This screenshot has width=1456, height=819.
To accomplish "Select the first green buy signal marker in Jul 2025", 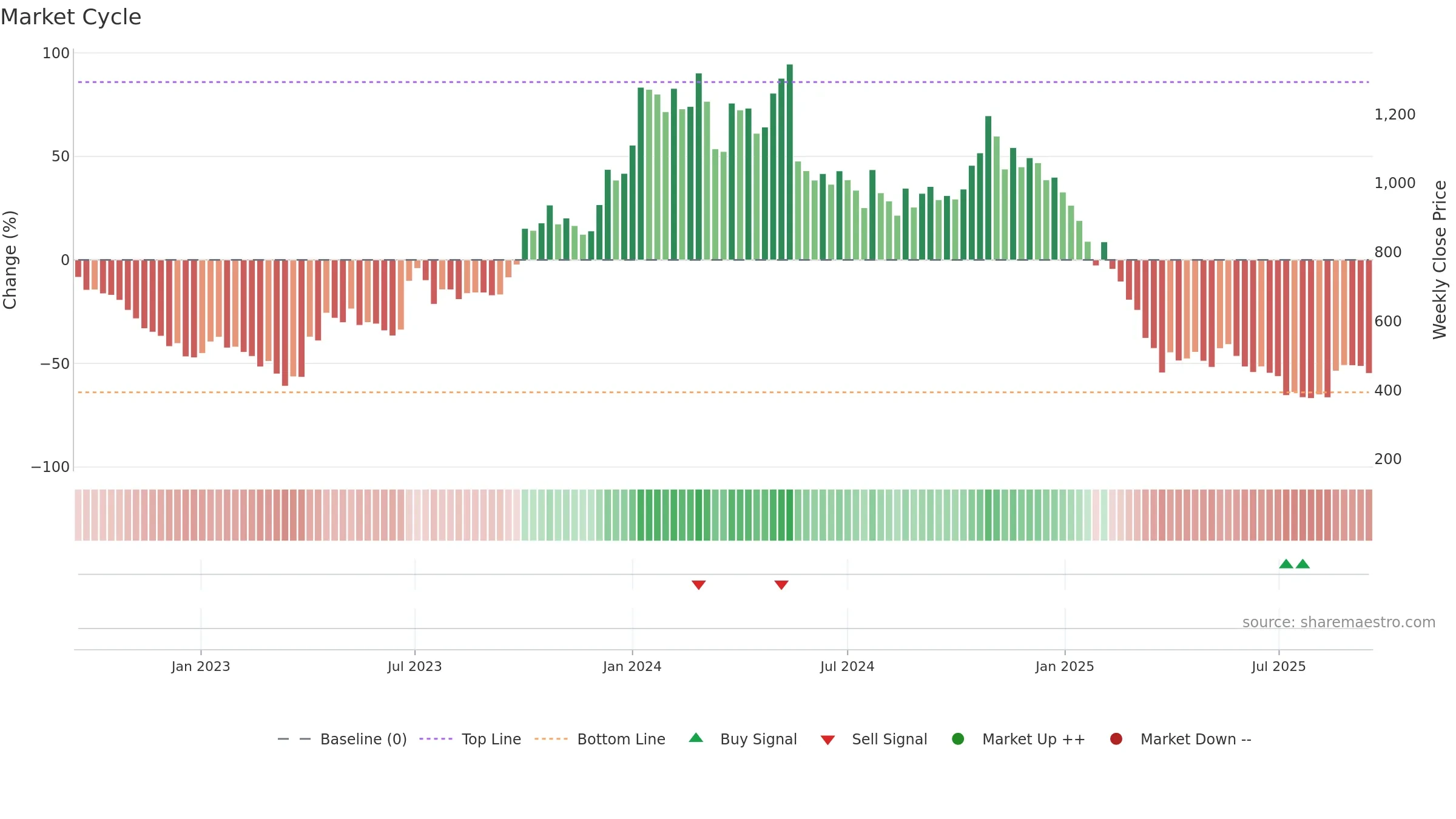I will 1286,564.
